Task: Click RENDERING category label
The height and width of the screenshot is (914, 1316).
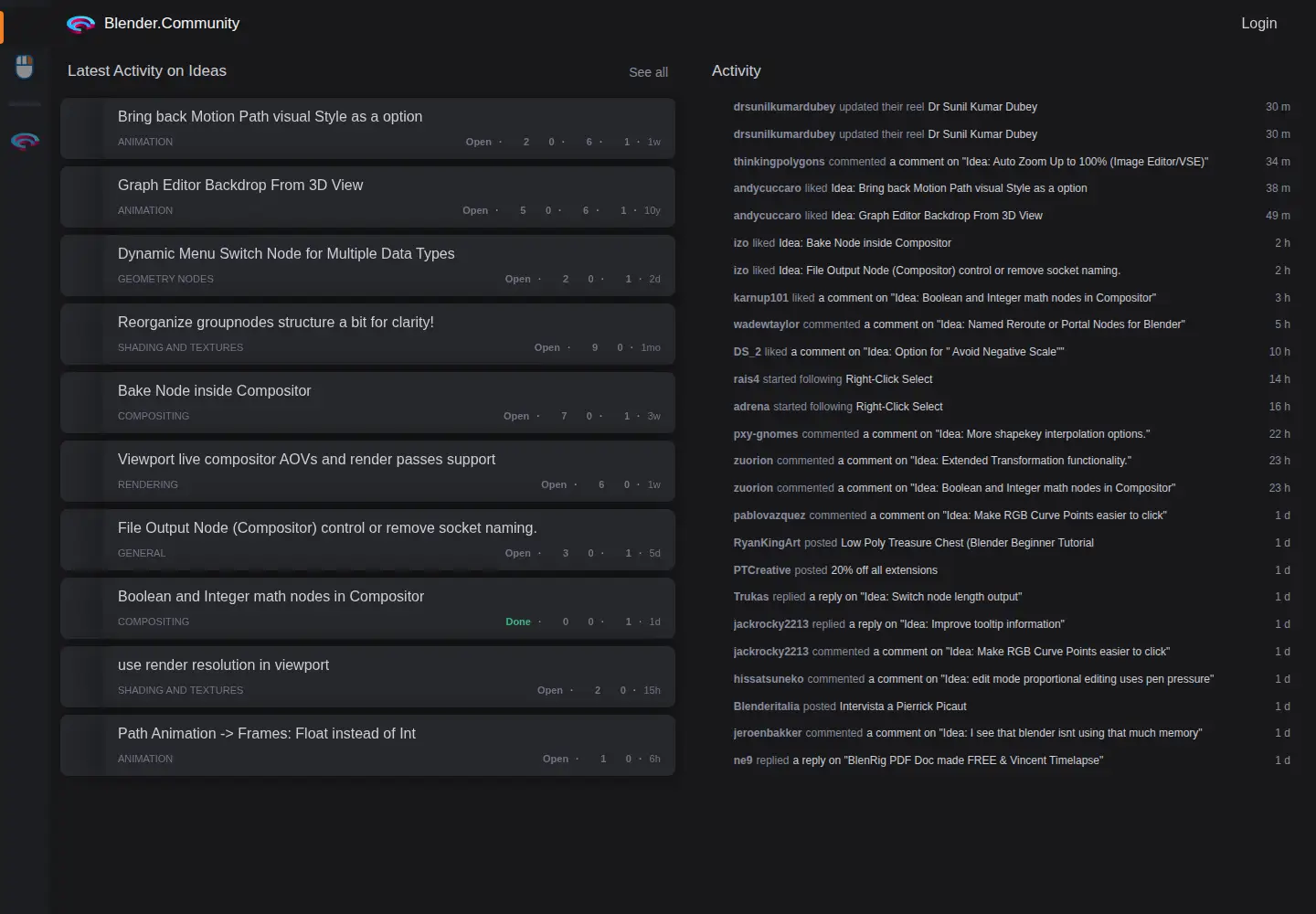Action: [148, 484]
